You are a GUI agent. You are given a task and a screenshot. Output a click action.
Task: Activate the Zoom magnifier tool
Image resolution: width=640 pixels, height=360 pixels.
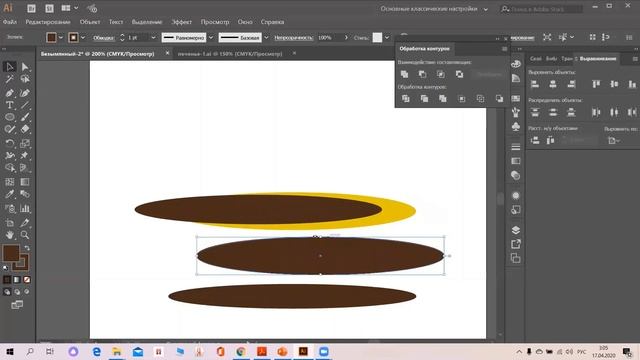coord(25,235)
